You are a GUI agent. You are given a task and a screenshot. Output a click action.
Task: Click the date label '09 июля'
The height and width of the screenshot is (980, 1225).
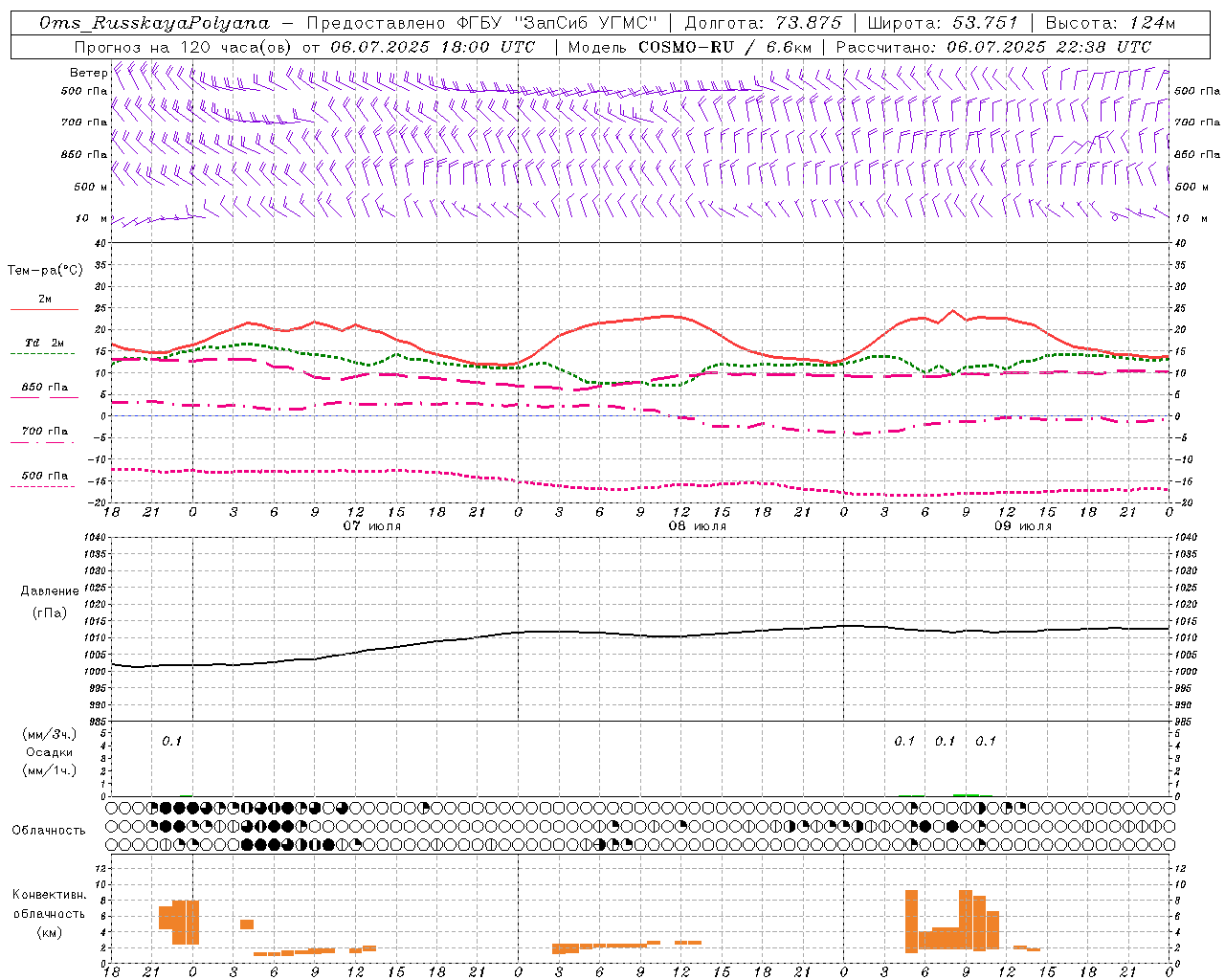1023,526
